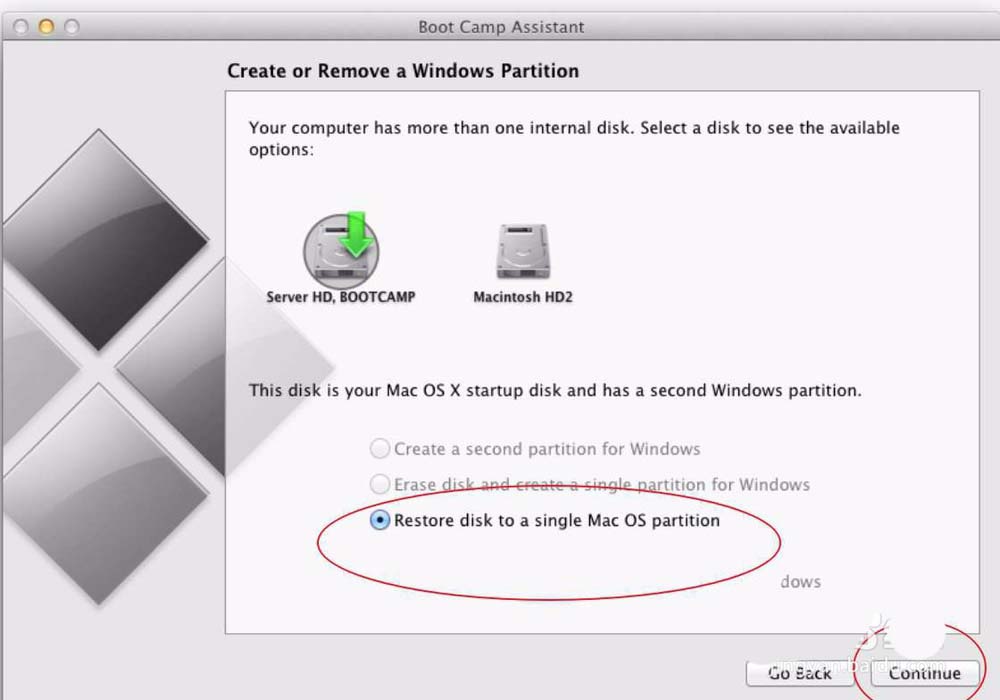Click the "Create or Remove a Windows Partition" heading
Screen dimensions: 1000x700
coord(403,71)
